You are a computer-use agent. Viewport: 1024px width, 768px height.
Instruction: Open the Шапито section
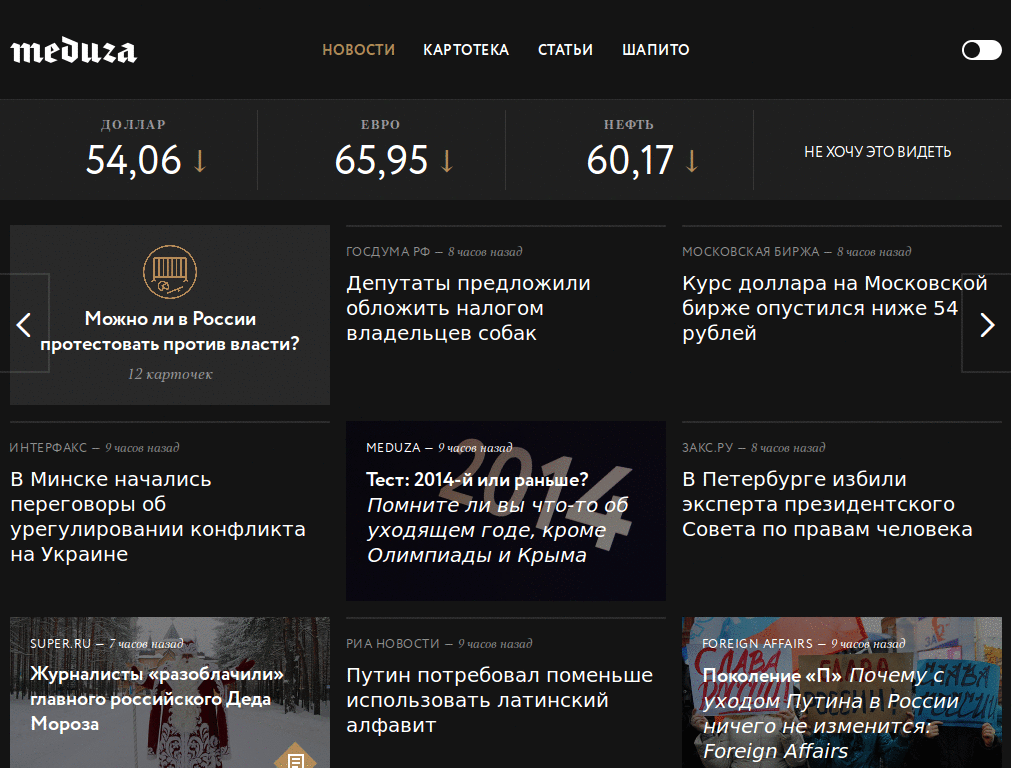656,50
